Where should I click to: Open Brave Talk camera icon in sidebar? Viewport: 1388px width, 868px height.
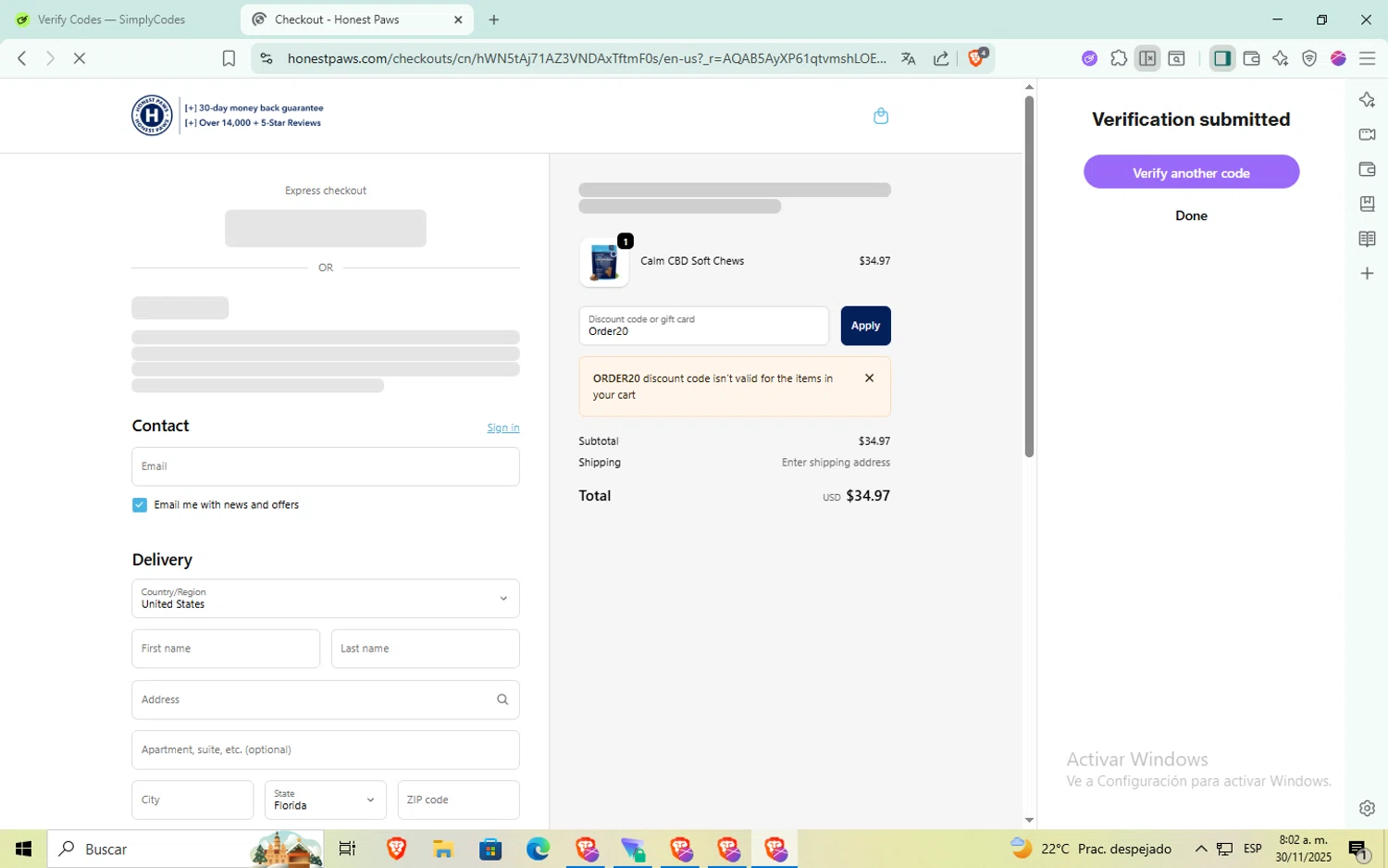1367,134
